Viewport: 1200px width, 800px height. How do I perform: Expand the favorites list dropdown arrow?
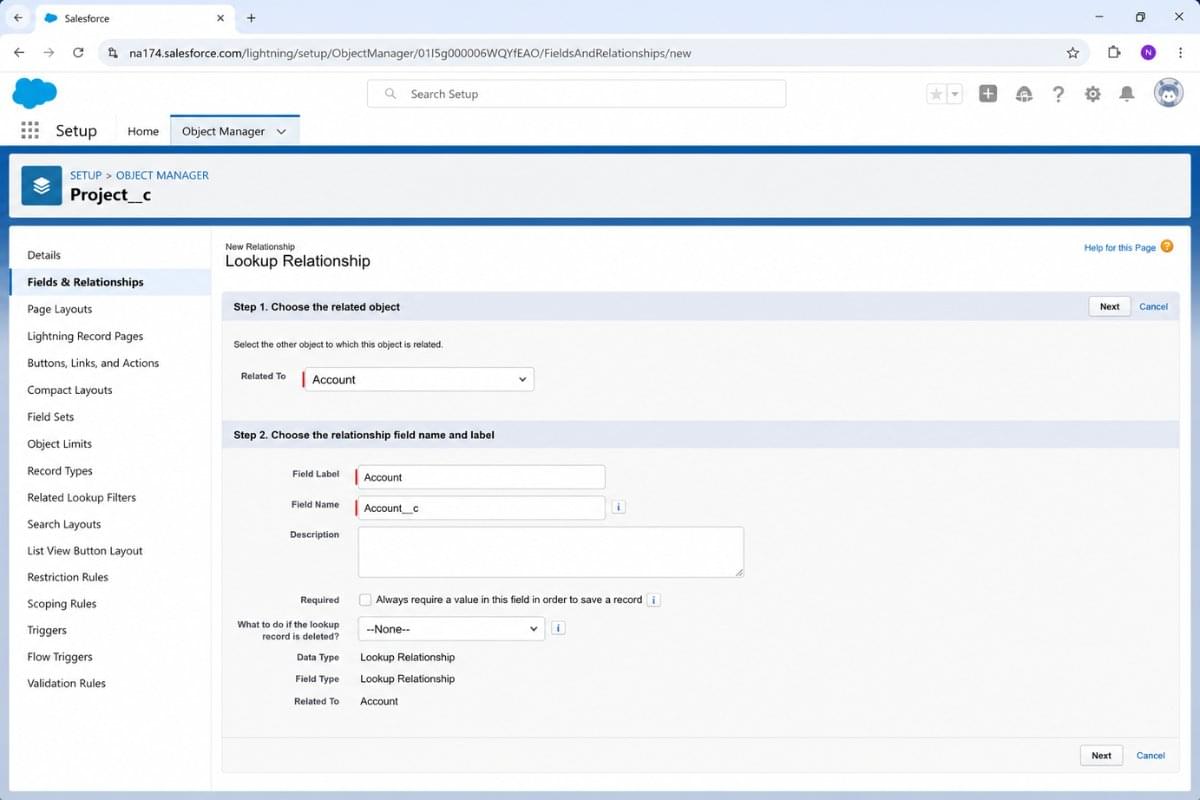coord(954,94)
